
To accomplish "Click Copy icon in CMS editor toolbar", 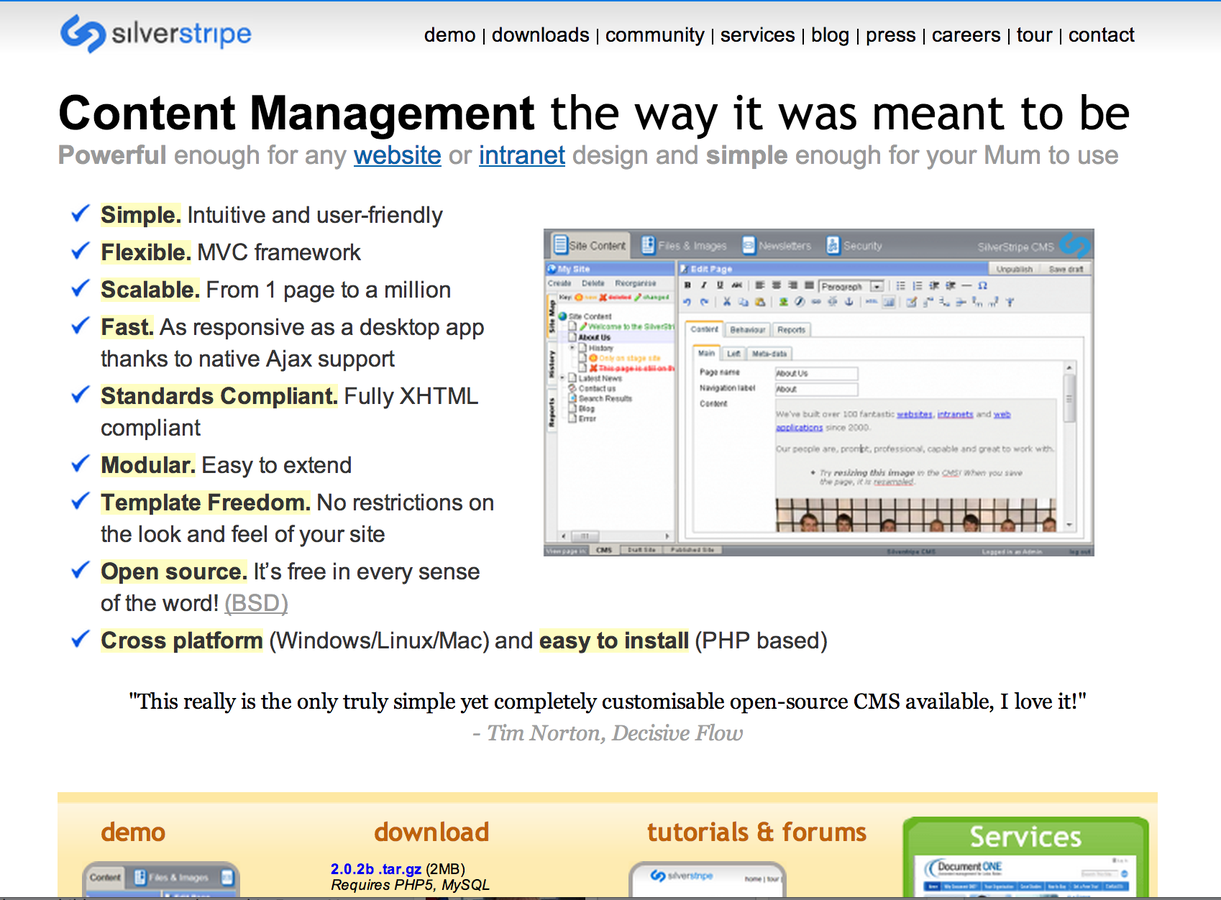I will pos(743,302).
